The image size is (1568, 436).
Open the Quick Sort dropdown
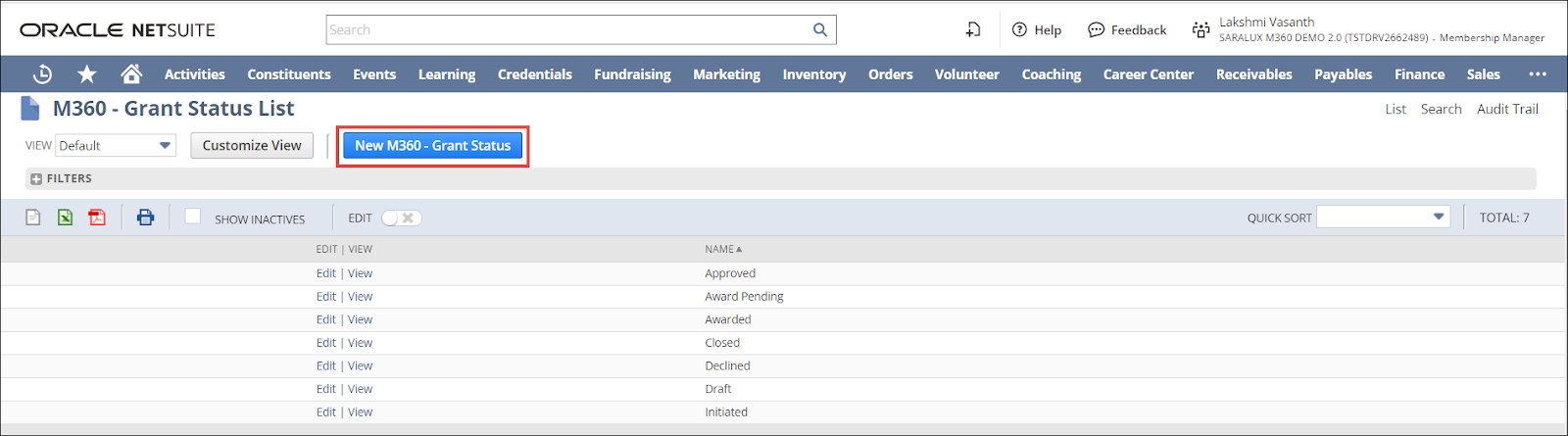click(1383, 217)
